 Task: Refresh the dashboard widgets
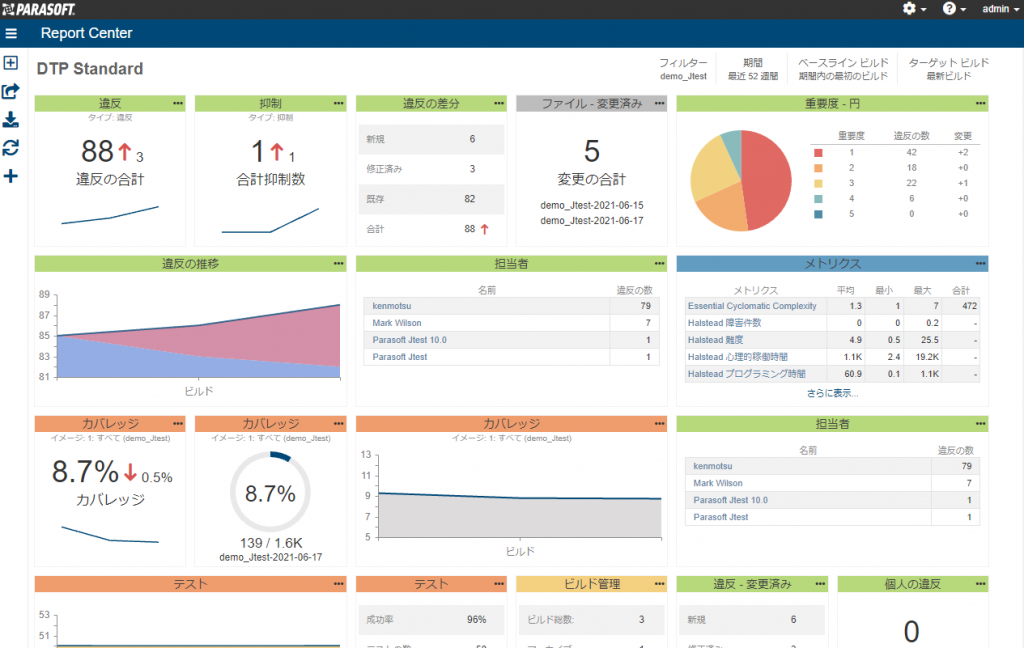click(x=10, y=148)
